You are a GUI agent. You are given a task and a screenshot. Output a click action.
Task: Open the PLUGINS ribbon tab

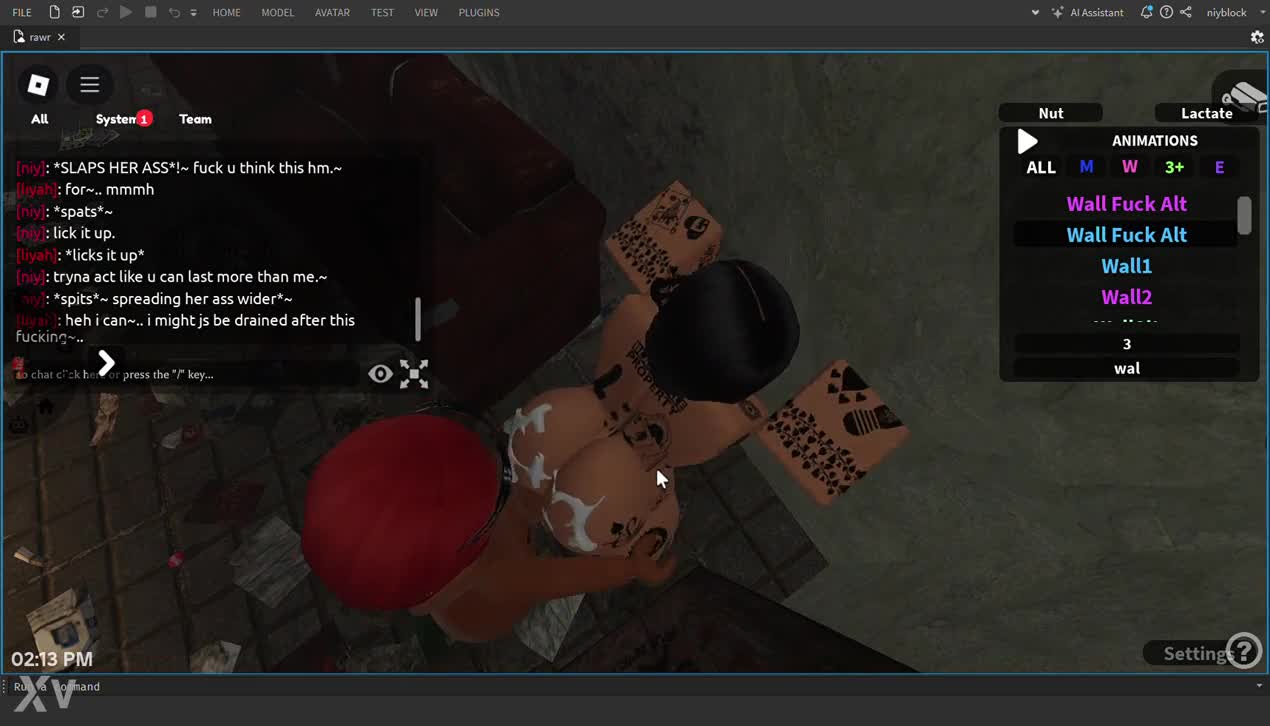[x=478, y=12]
